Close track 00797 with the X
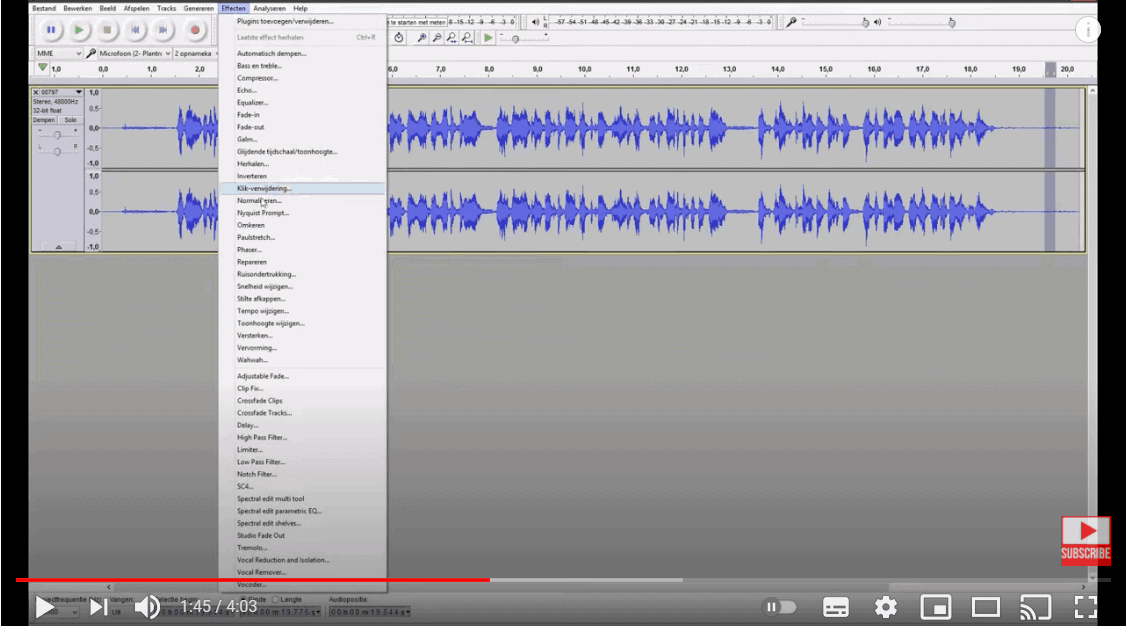 coord(35,93)
